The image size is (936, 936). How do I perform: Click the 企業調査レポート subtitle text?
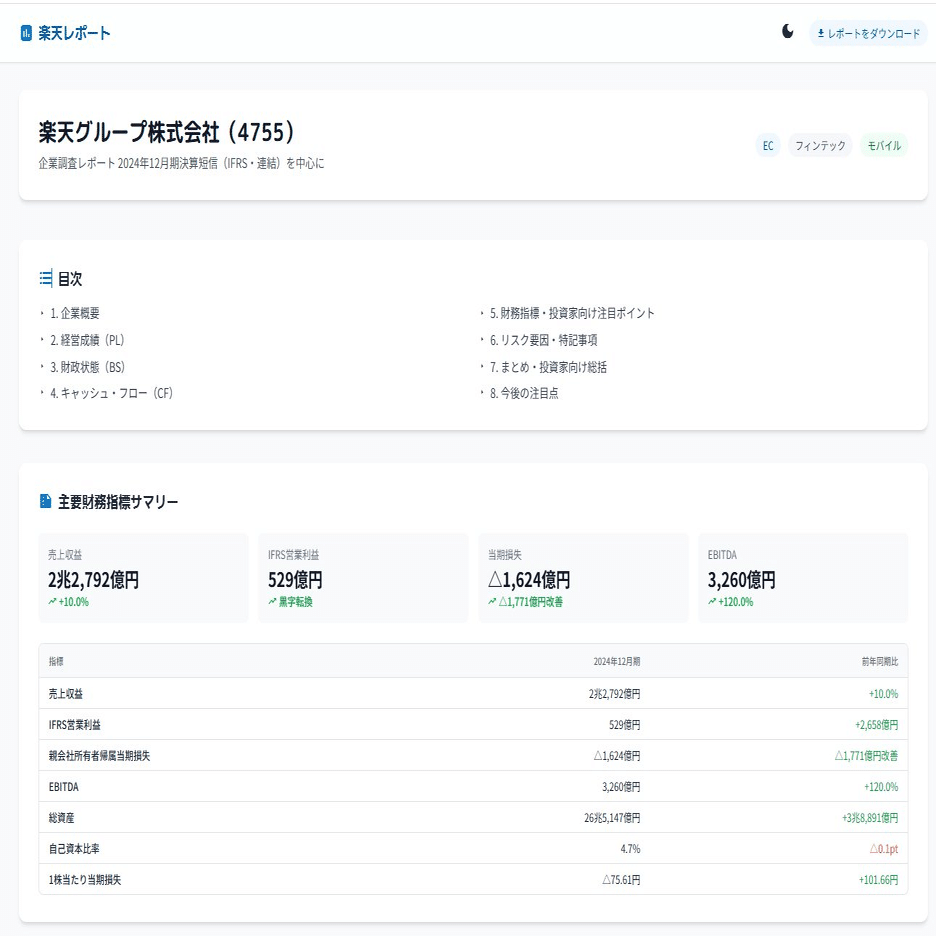coord(181,163)
